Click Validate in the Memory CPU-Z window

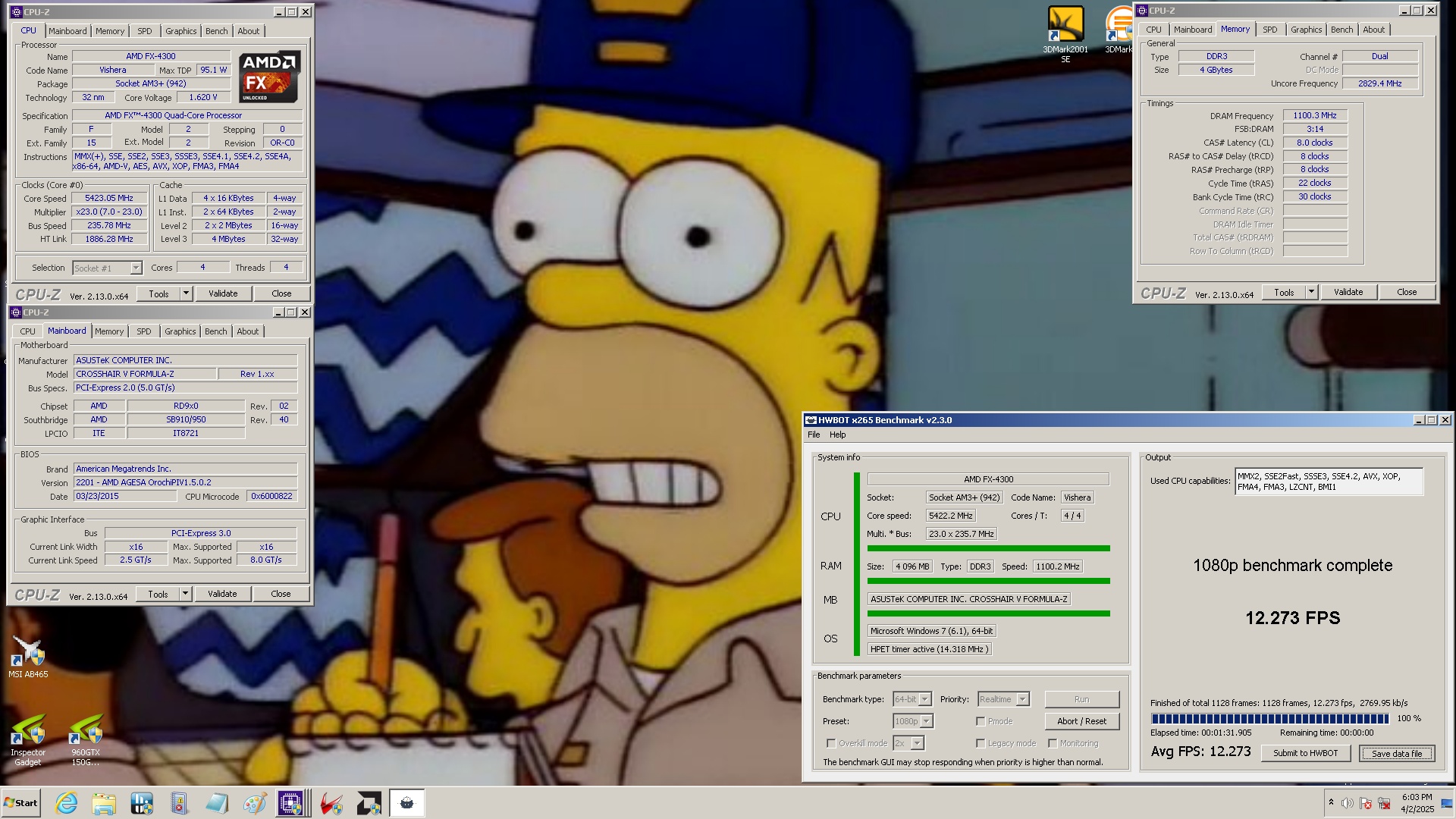pyautogui.click(x=1348, y=292)
